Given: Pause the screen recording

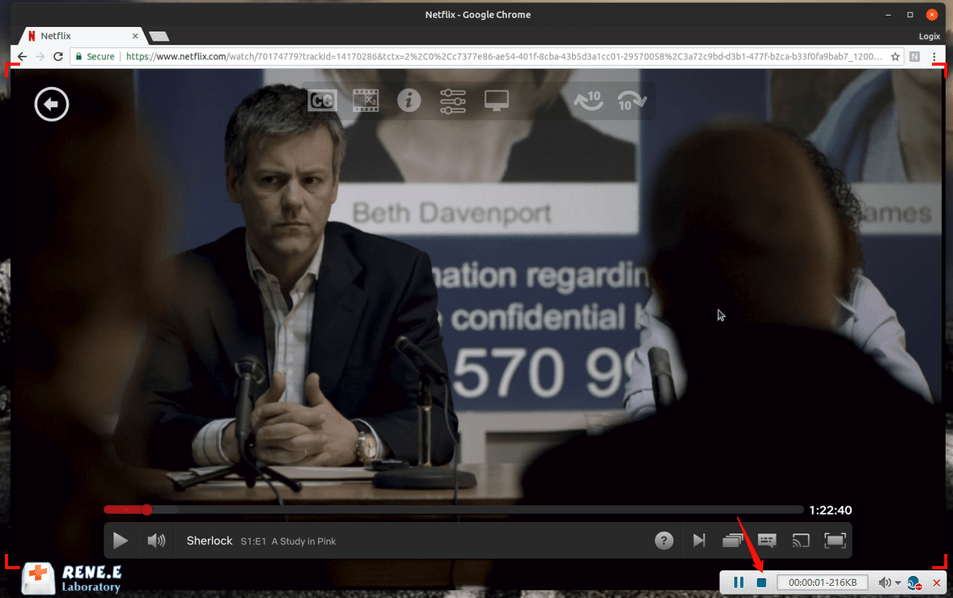Looking at the screenshot, I should (x=738, y=582).
